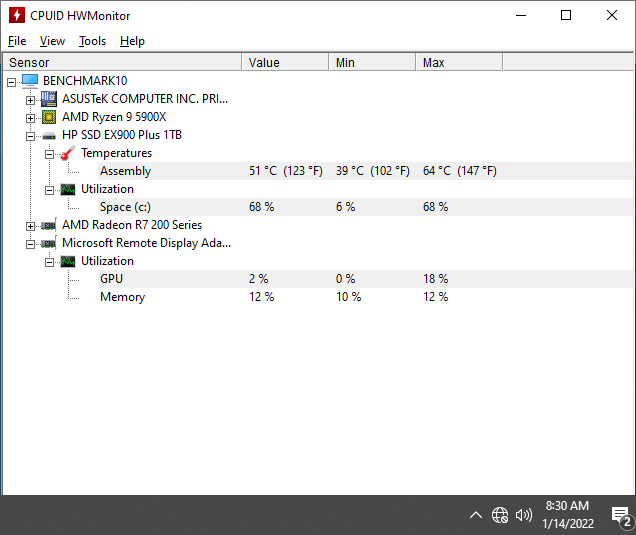The image size is (636, 535).
Task: Collapse the BENCHMARK10 root node
Action: coord(11,82)
